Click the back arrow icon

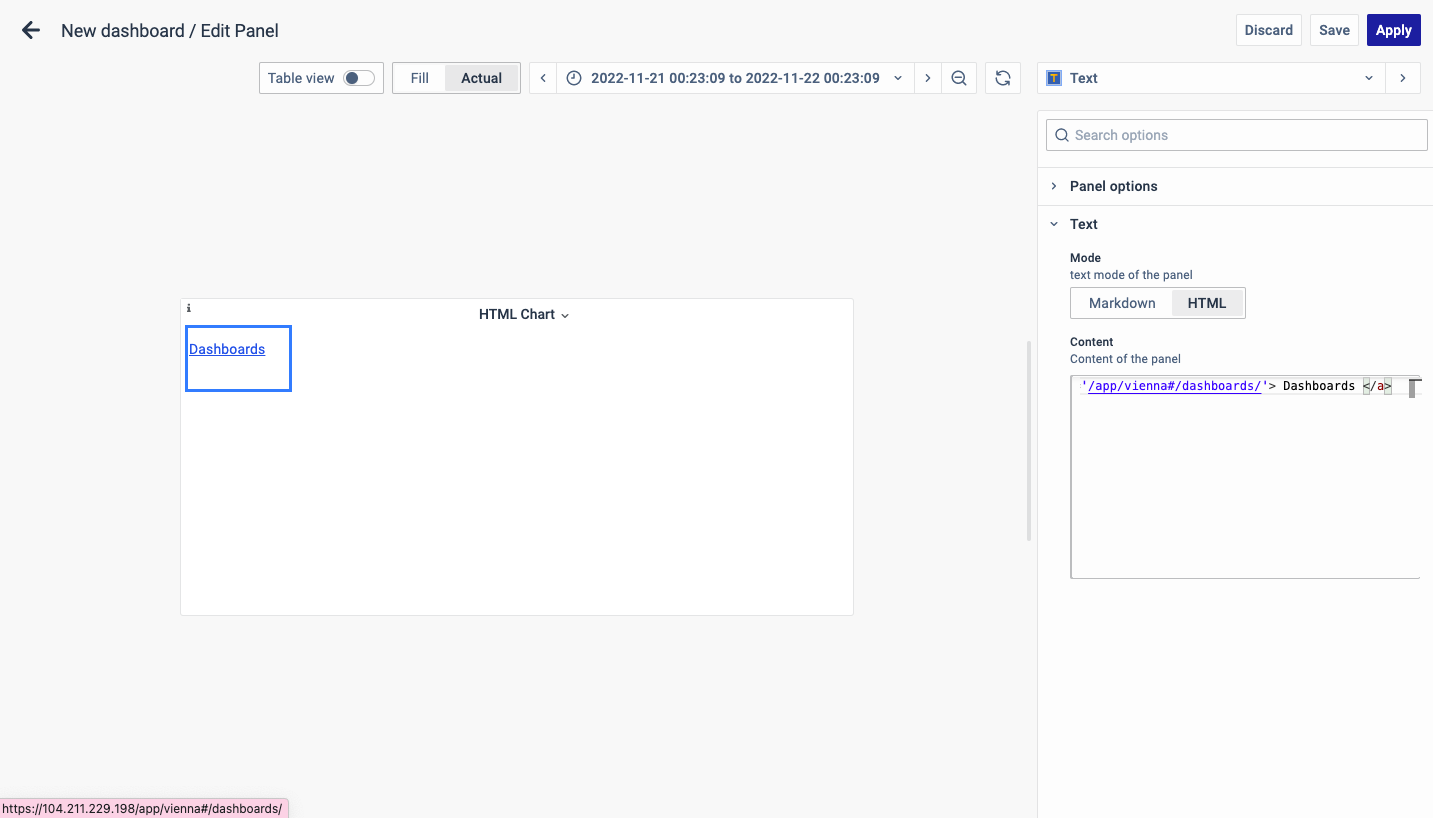[31, 30]
